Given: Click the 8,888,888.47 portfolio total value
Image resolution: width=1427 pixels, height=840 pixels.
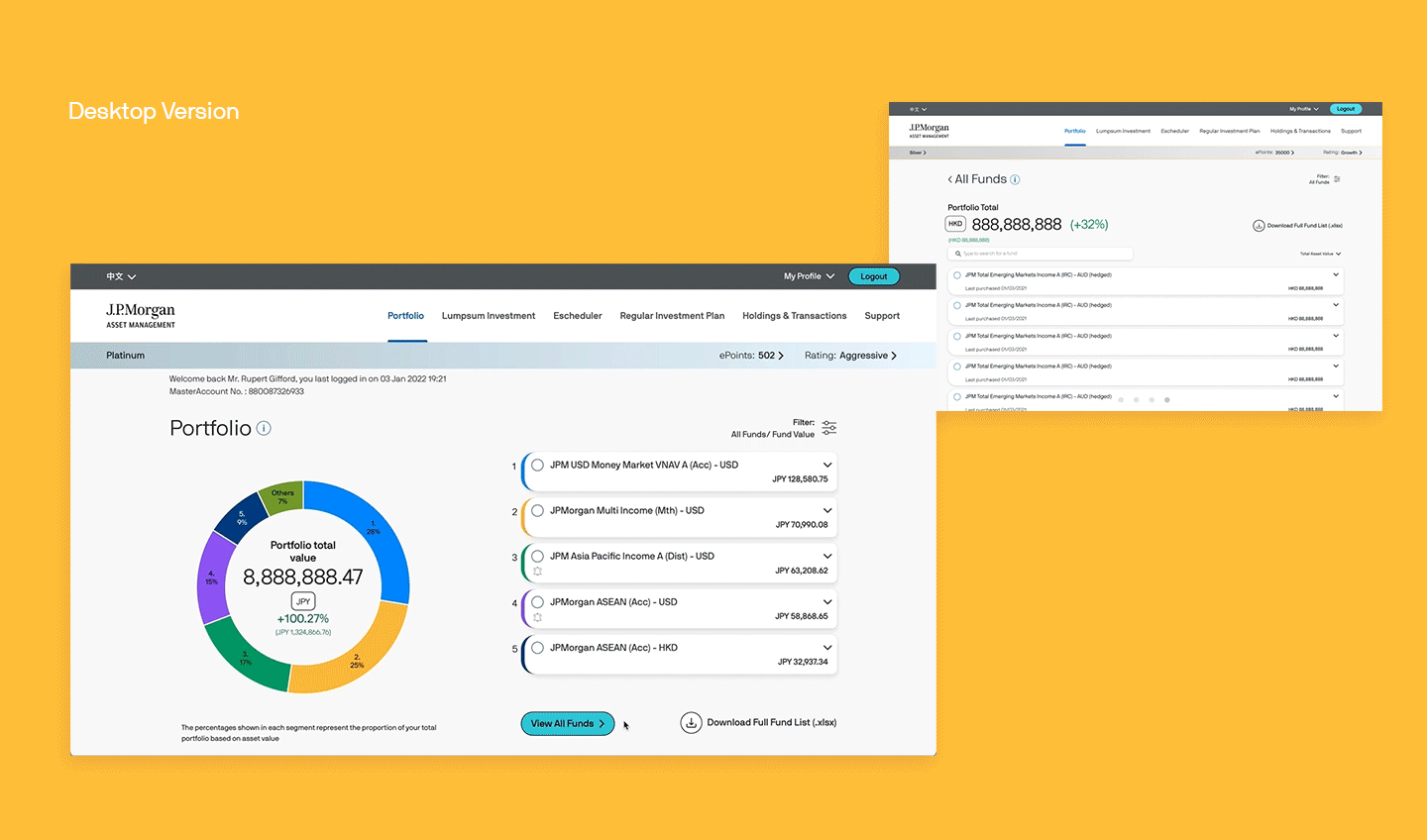Looking at the screenshot, I should 303,577.
